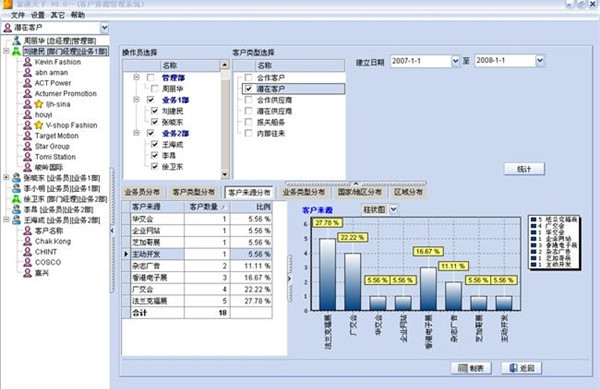This screenshot has height=389, width=600.
Task: Click the operator list scroll-down arrow
Action: click(x=225, y=174)
